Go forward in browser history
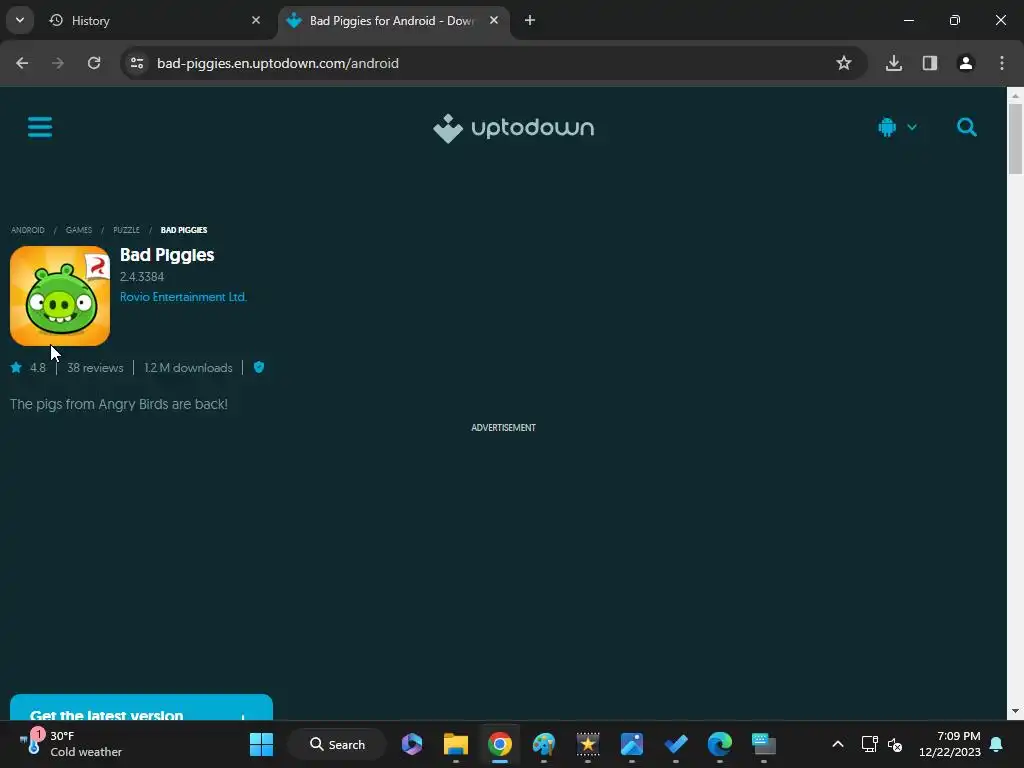This screenshot has height=768, width=1024. pyautogui.click(x=58, y=63)
